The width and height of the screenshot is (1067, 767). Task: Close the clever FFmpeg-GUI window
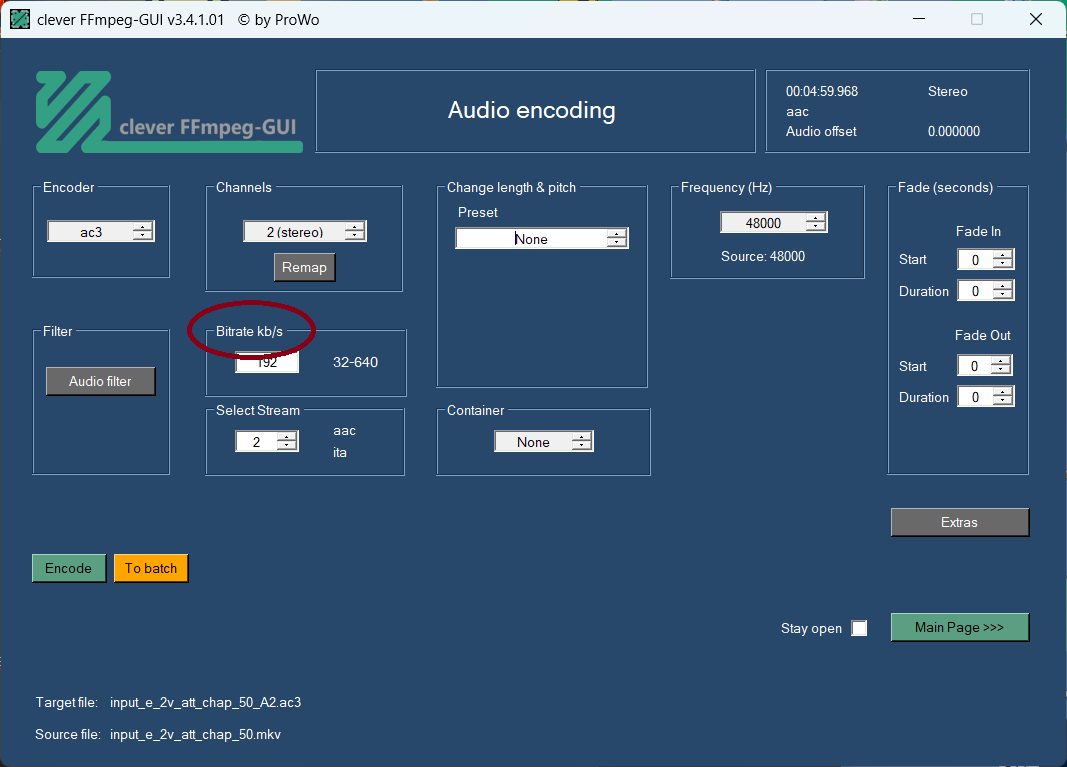1036,19
